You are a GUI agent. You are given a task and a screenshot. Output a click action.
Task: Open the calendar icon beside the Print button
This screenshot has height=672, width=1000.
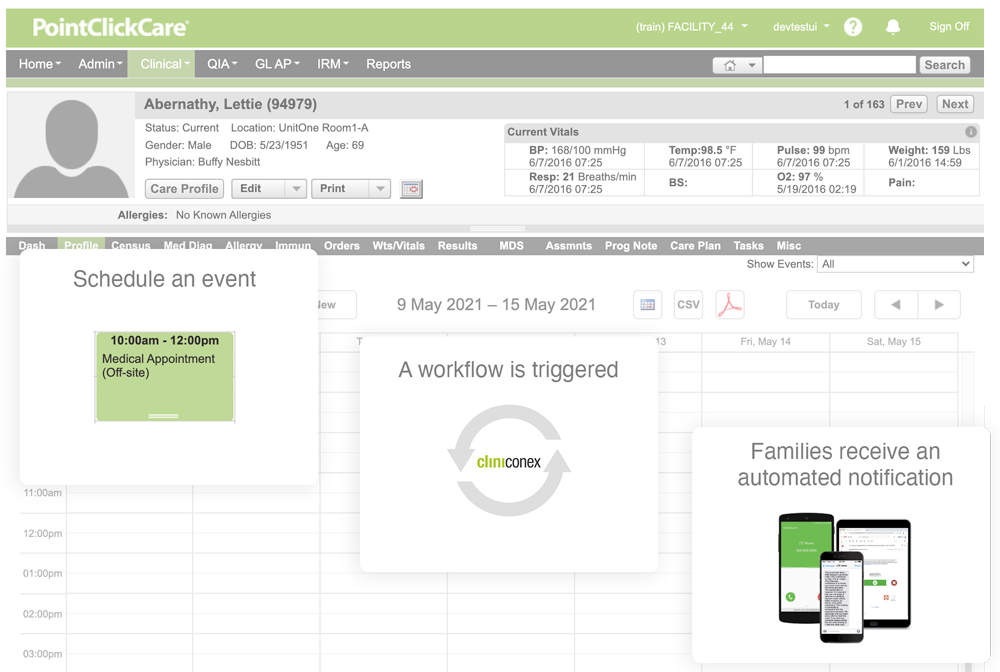411,189
